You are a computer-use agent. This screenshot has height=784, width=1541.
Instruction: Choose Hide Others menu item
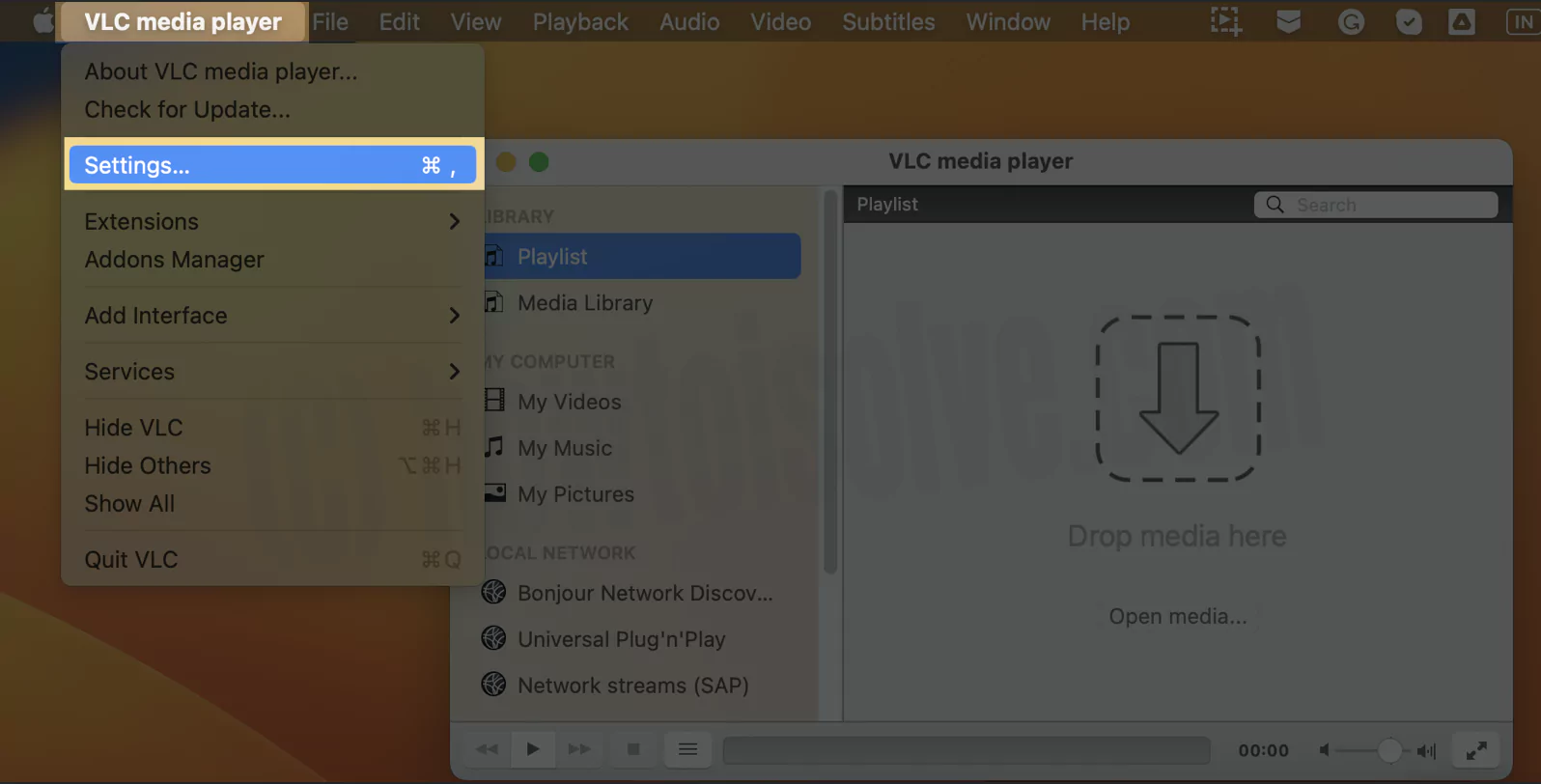tap(273, 465)
